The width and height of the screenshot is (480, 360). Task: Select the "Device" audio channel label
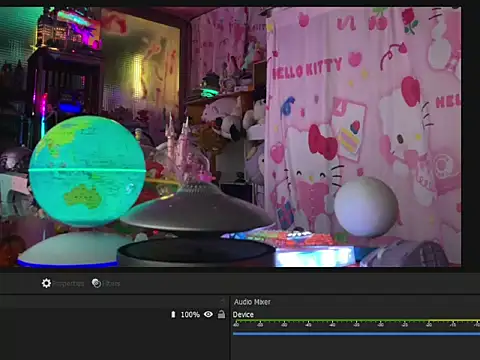click(243, 315)
